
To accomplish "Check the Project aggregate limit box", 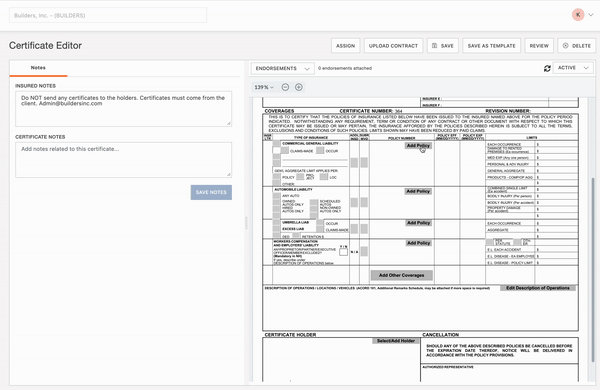I will (300, 177).
